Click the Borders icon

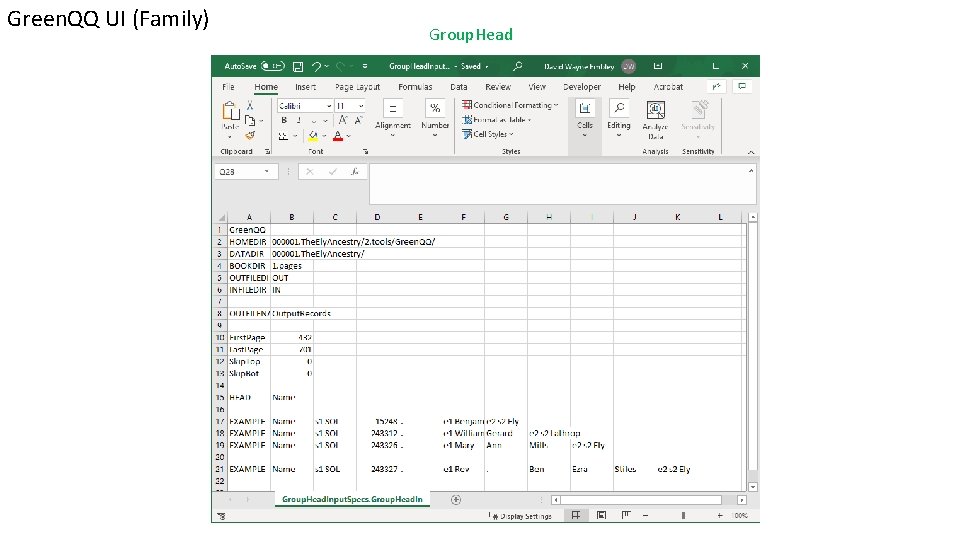coord(283,136)
